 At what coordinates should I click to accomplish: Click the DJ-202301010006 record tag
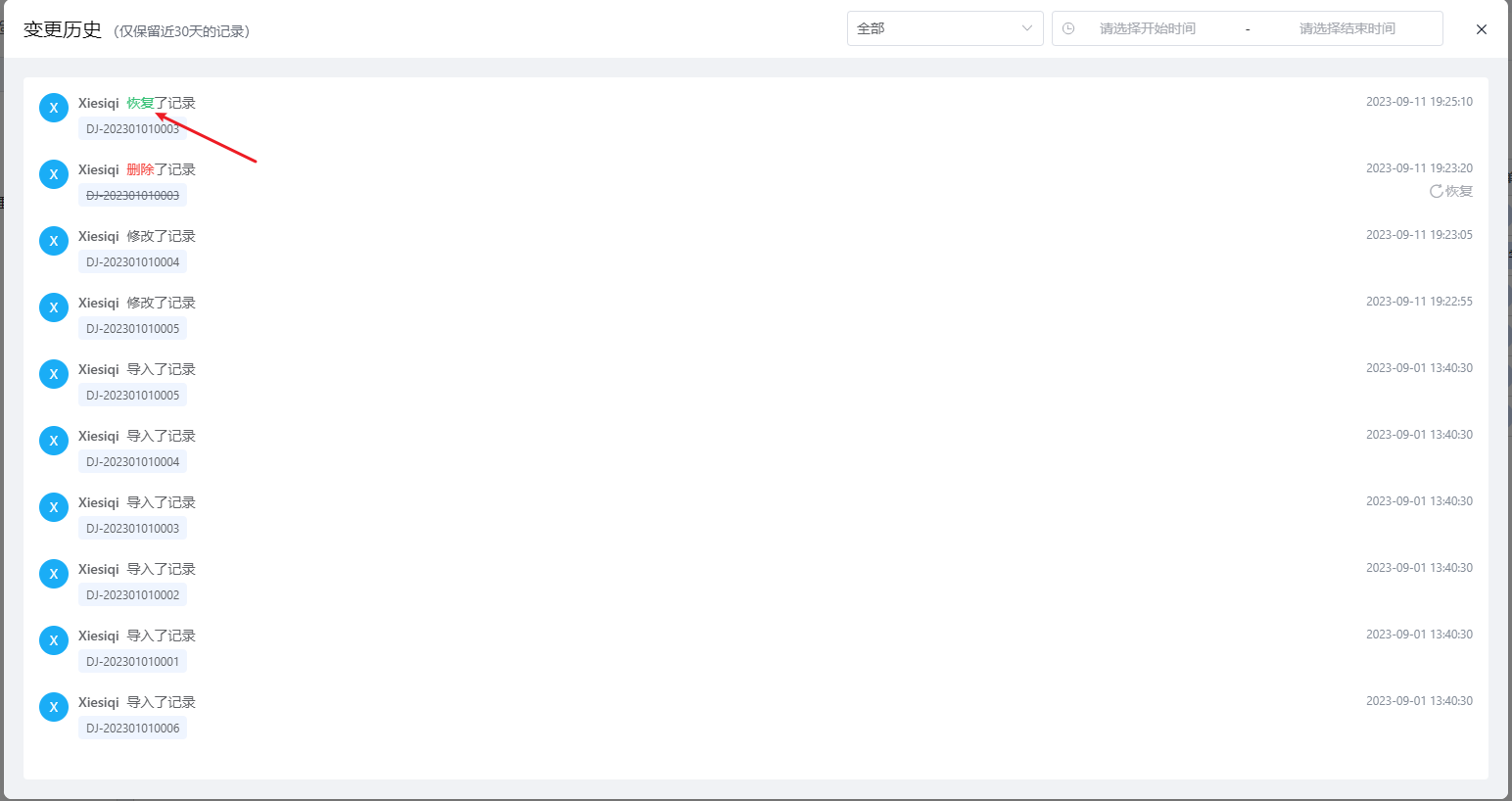(132, 728)
